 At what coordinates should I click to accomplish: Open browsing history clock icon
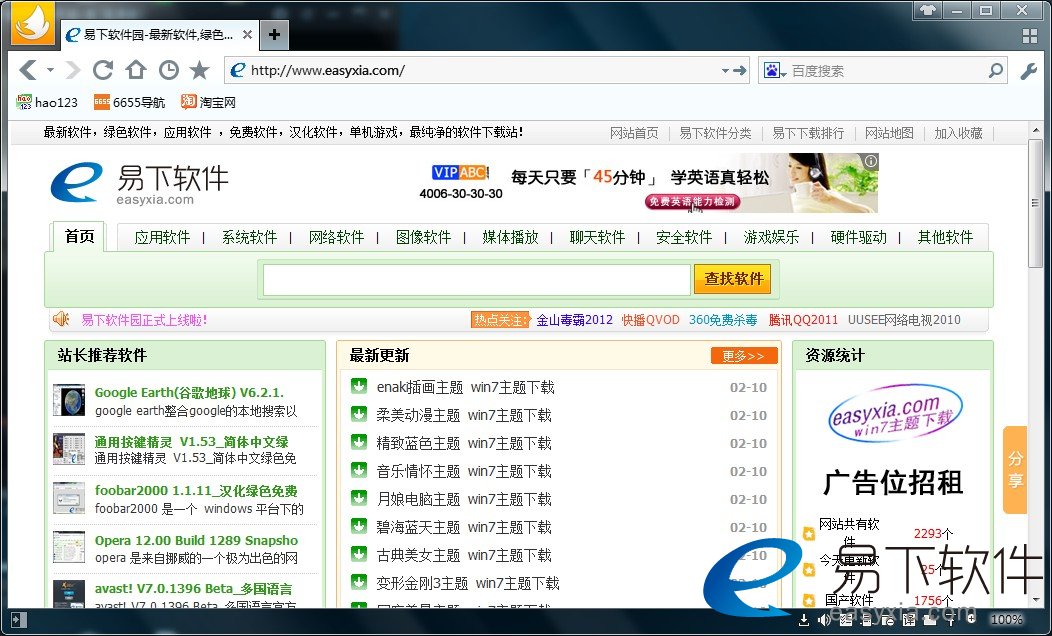(168, 70)
